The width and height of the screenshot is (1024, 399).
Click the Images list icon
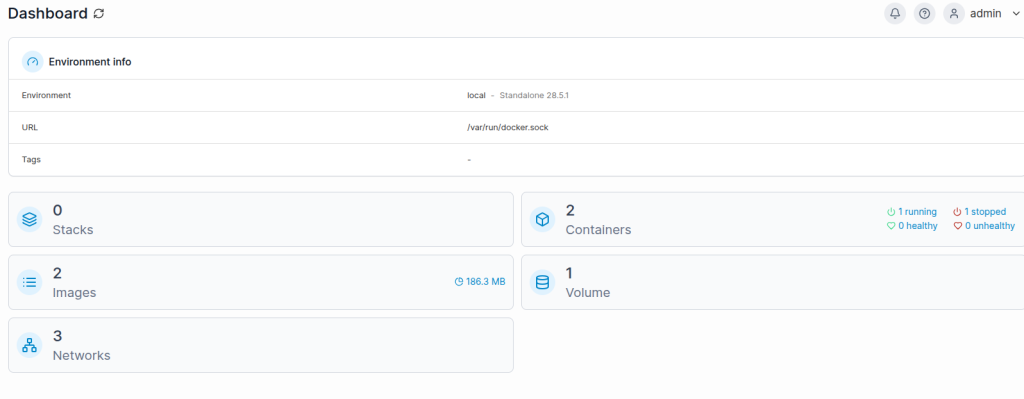point(29,283)
